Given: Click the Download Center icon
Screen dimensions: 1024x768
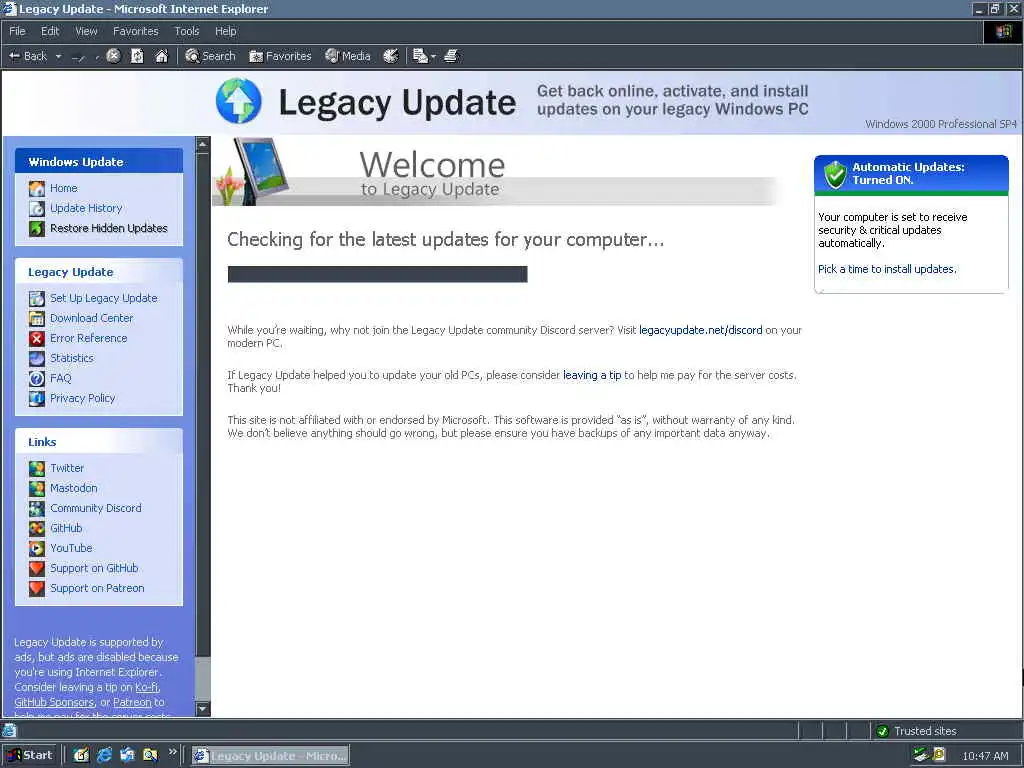Looking at the screenshot, I should point(37,318).
